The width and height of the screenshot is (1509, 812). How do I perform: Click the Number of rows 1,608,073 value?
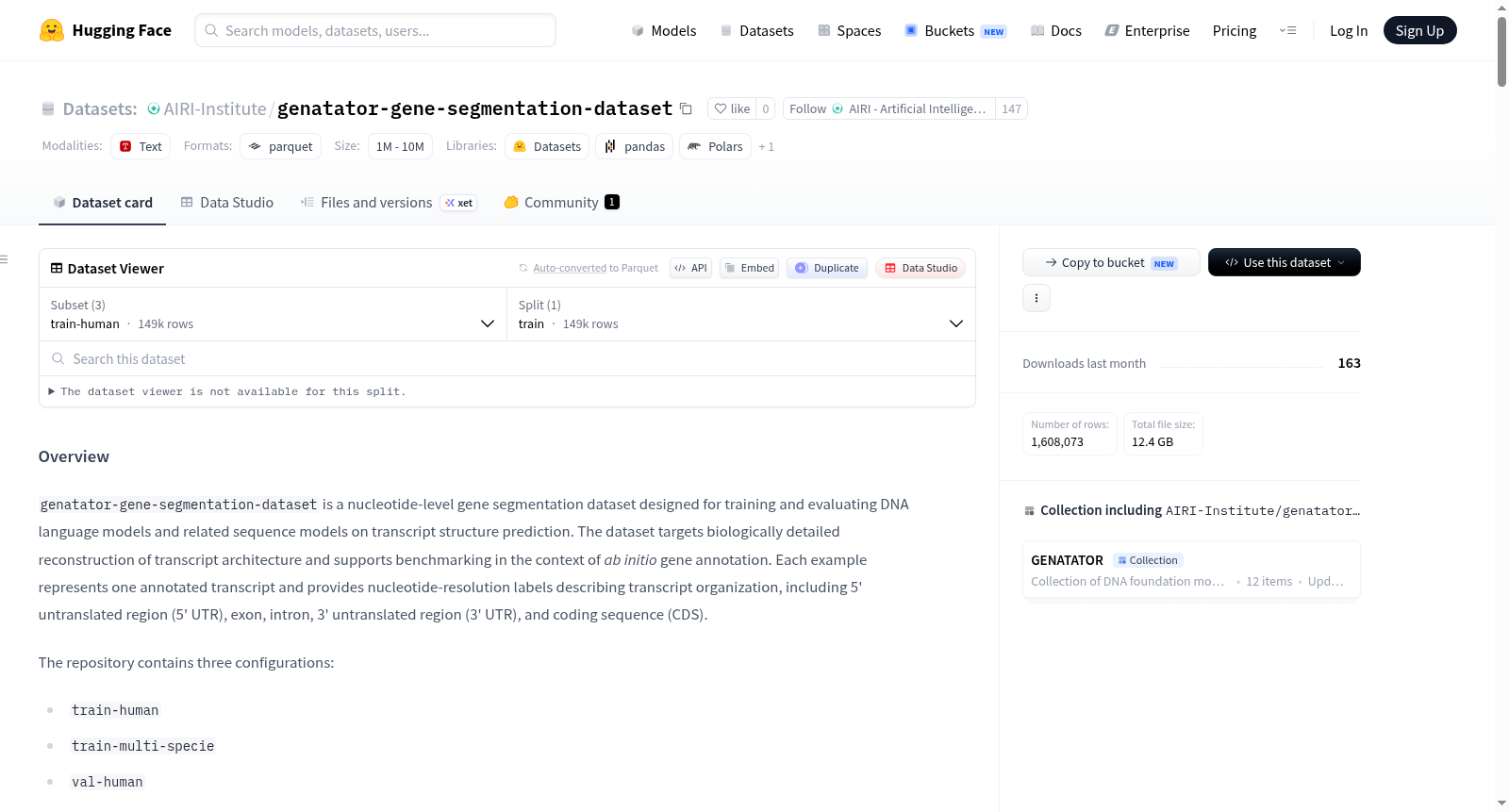(x=1057, y=441)
